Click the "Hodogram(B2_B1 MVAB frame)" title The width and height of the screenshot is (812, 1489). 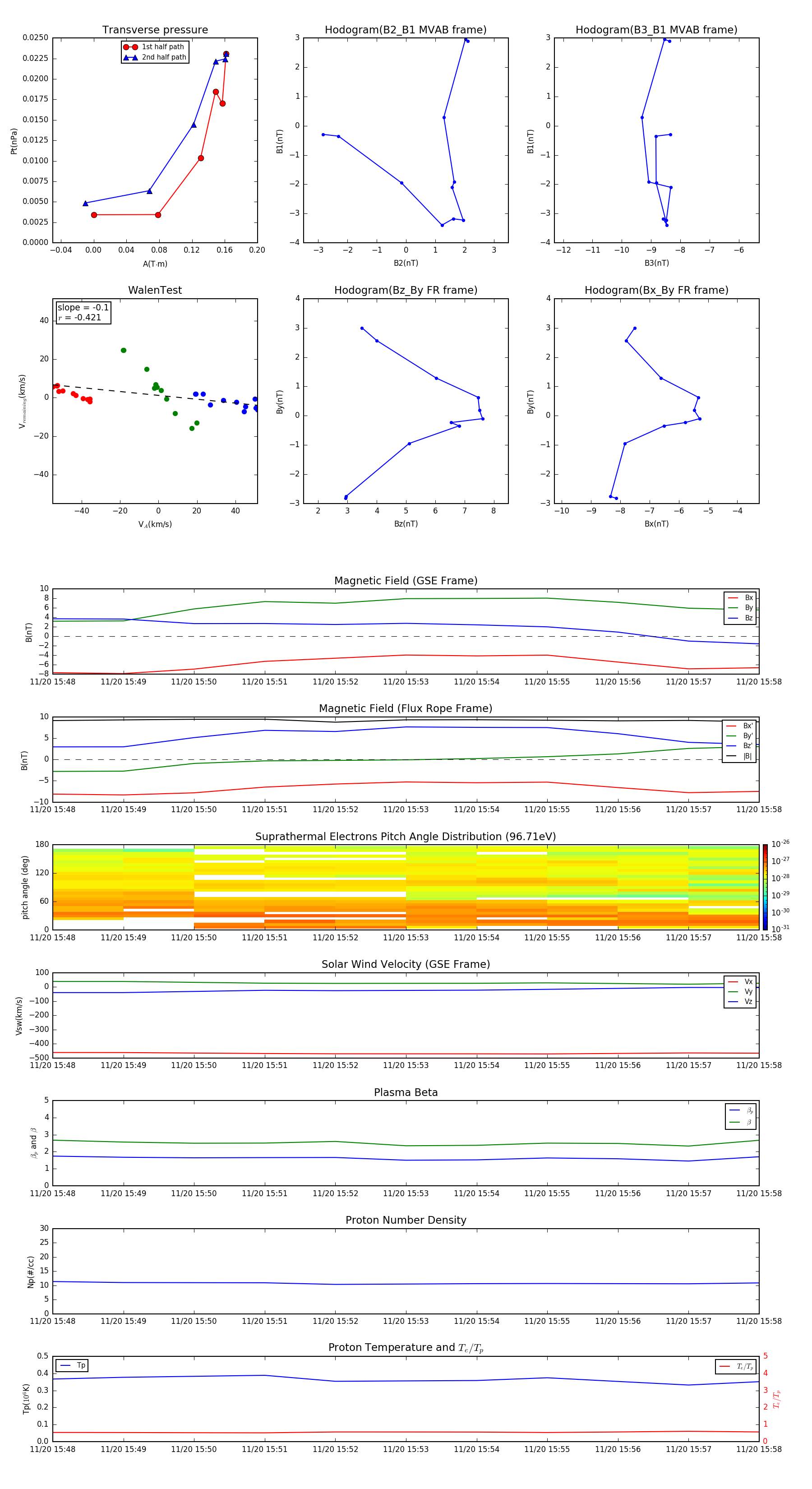pos(406,30)
